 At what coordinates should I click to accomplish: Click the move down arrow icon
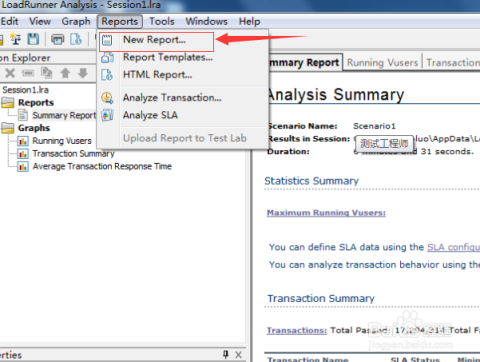coord(83,73)
